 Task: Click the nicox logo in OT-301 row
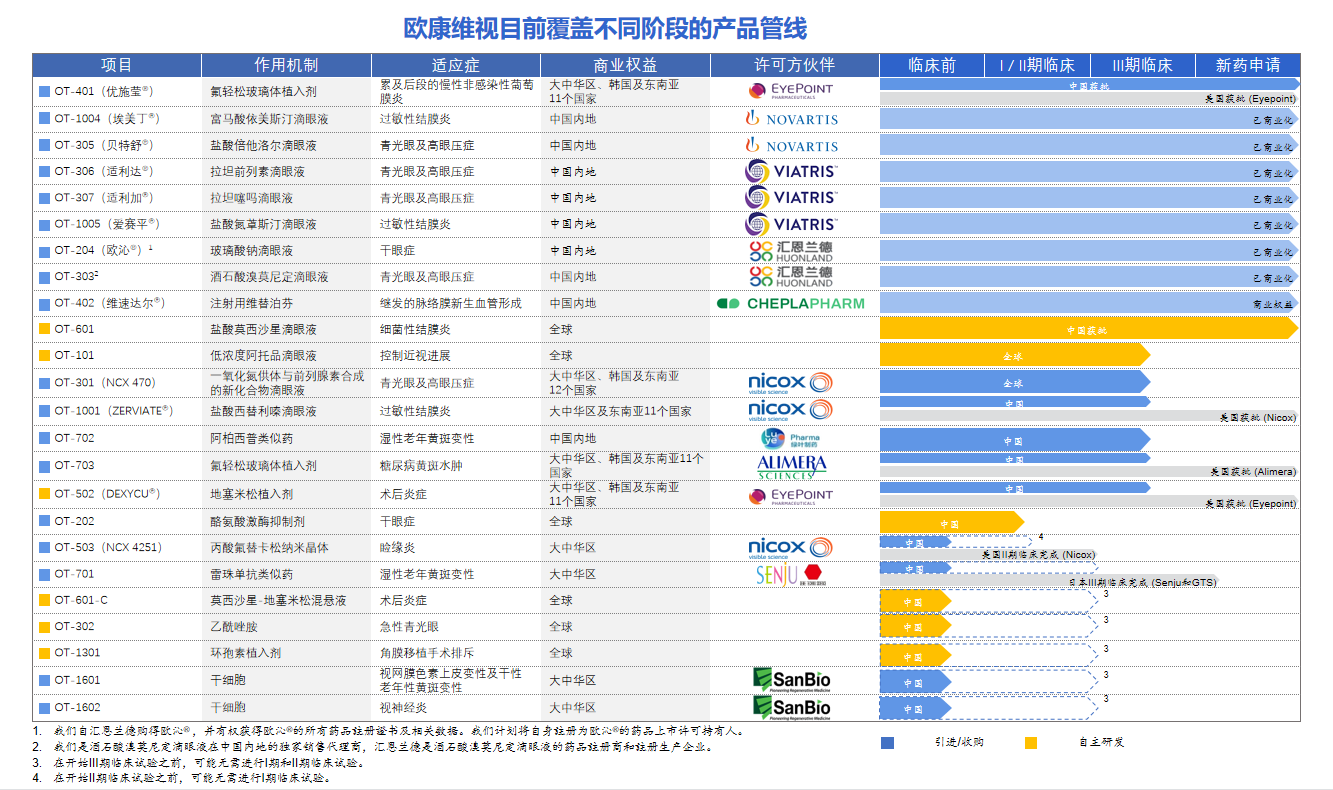[791, 383]
